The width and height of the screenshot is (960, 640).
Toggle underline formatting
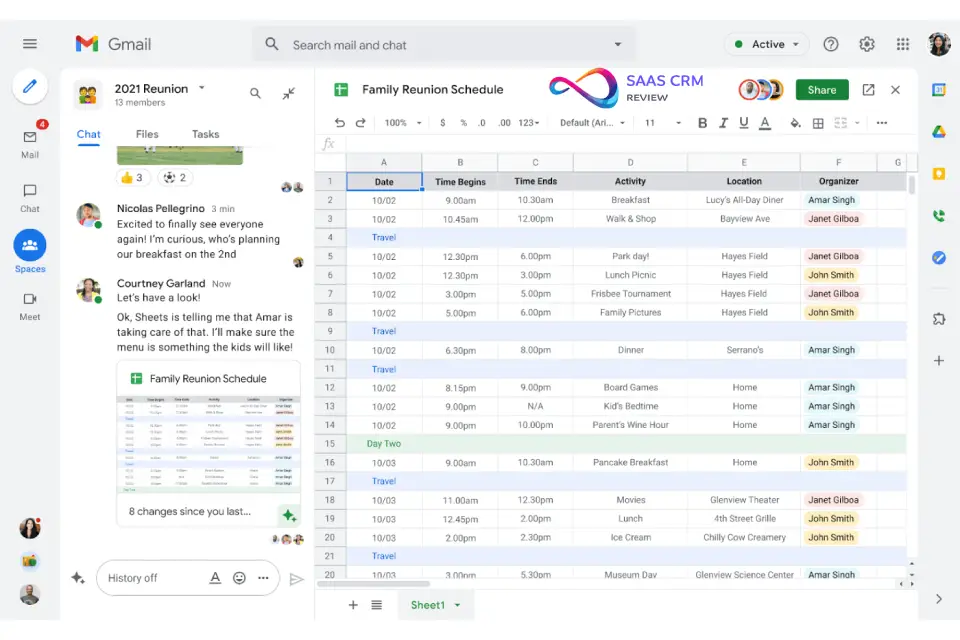tap(743, 123)
